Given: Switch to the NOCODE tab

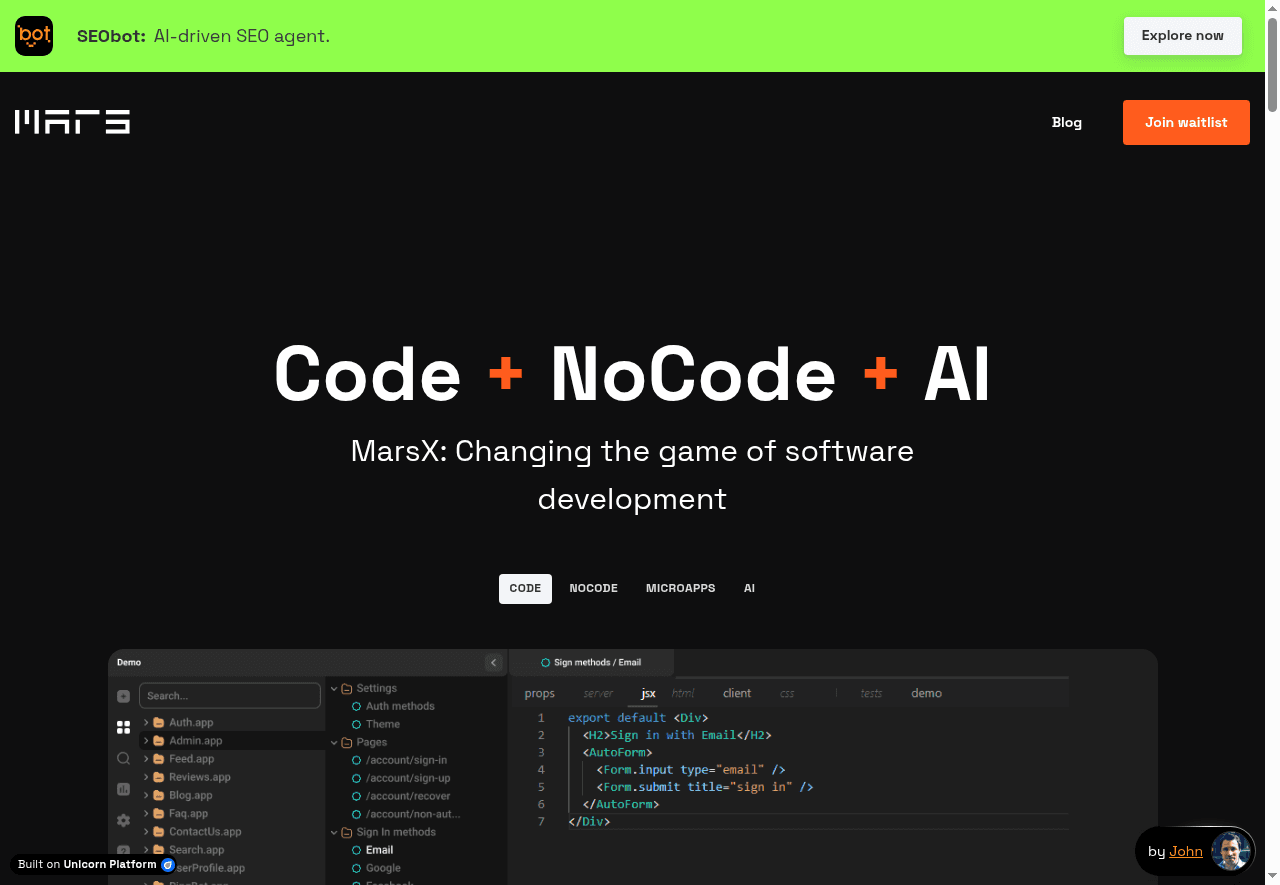Looking at the screenshot, I should 593,589.
